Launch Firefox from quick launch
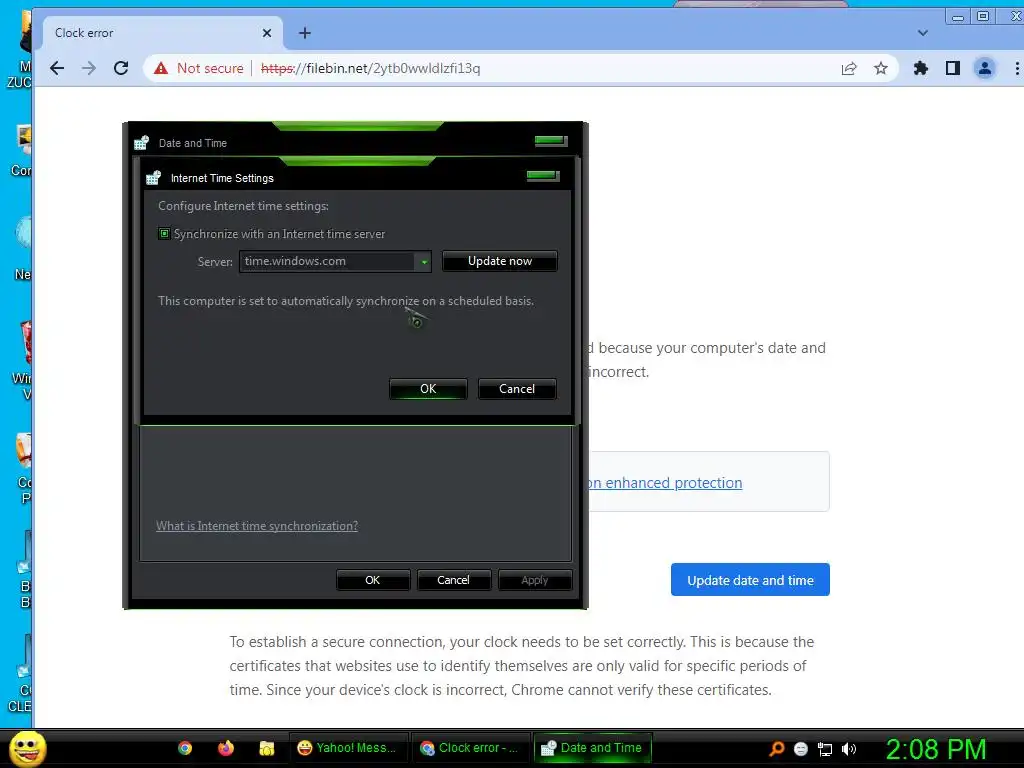Image resolution: width=1024 pixels, height=768 pixels. coord(226,748)
